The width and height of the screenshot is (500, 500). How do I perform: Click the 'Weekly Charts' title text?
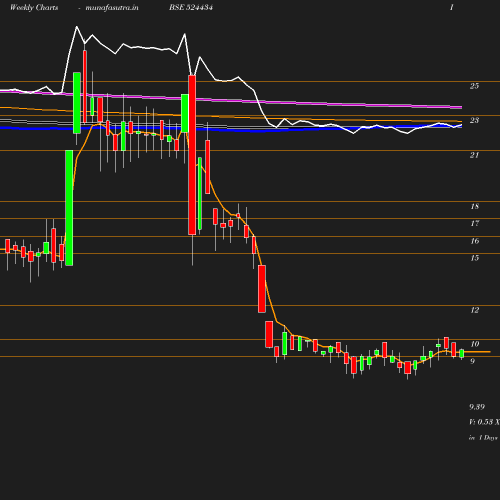coord(34,8)
